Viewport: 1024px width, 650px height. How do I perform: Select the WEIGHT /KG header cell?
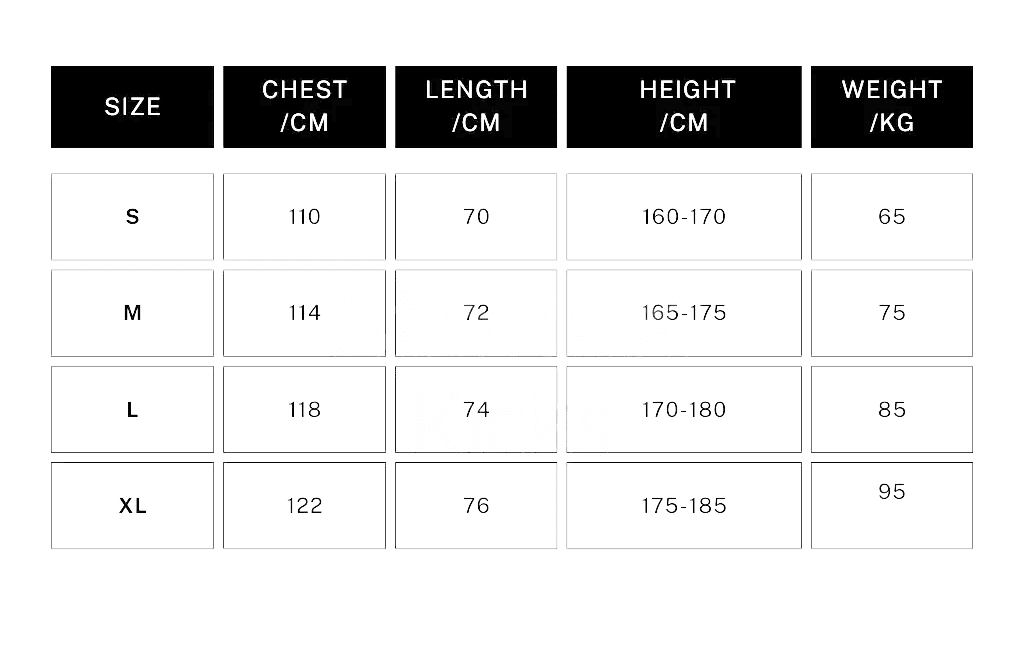click(x=891, y=107)
